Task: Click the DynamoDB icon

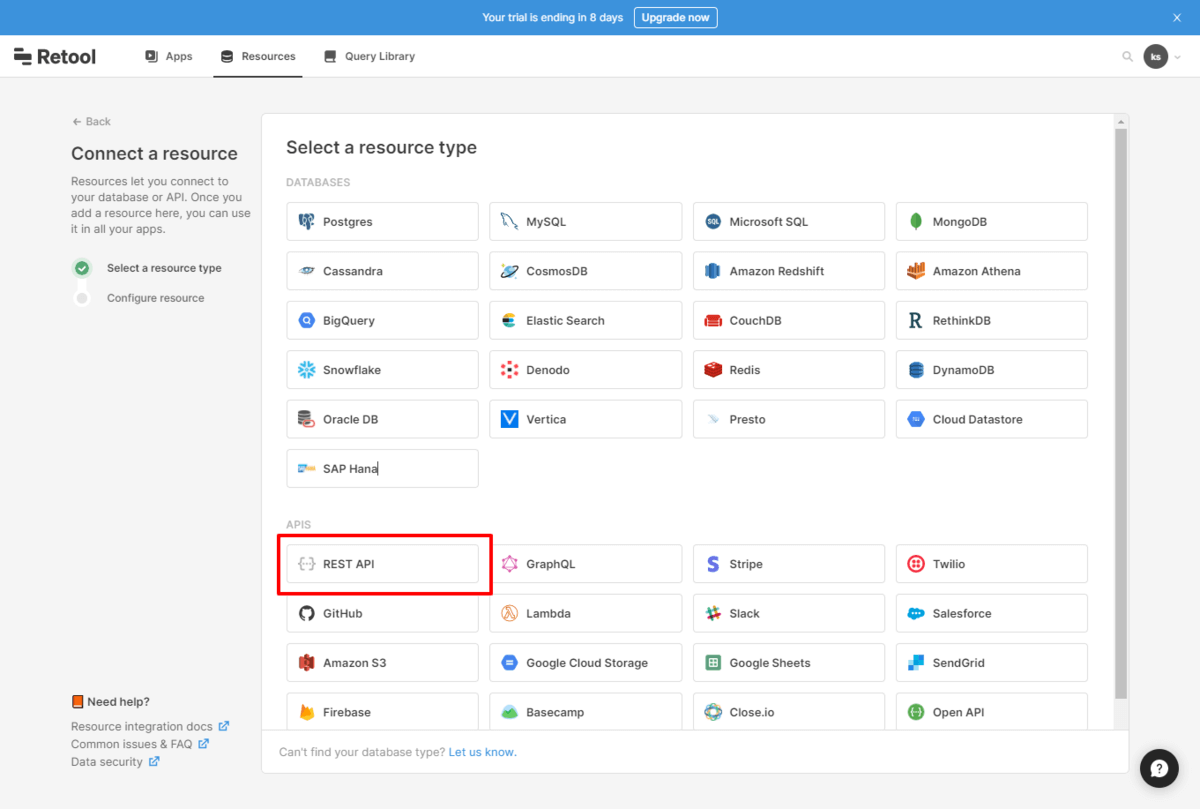Action: coord(916,370)
